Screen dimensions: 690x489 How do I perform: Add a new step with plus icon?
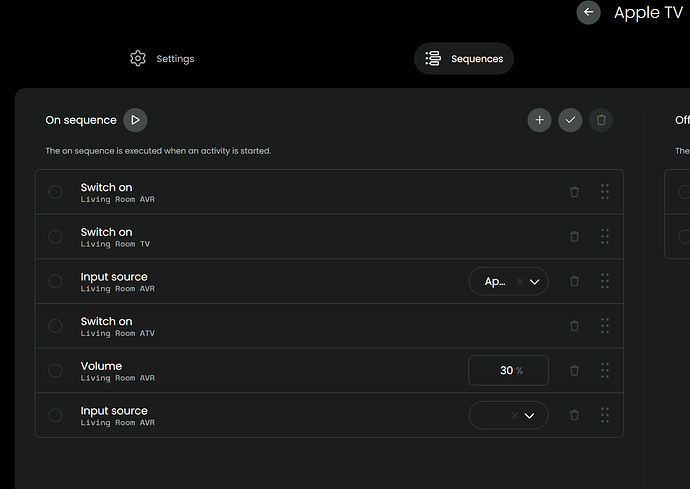point(540,120)
